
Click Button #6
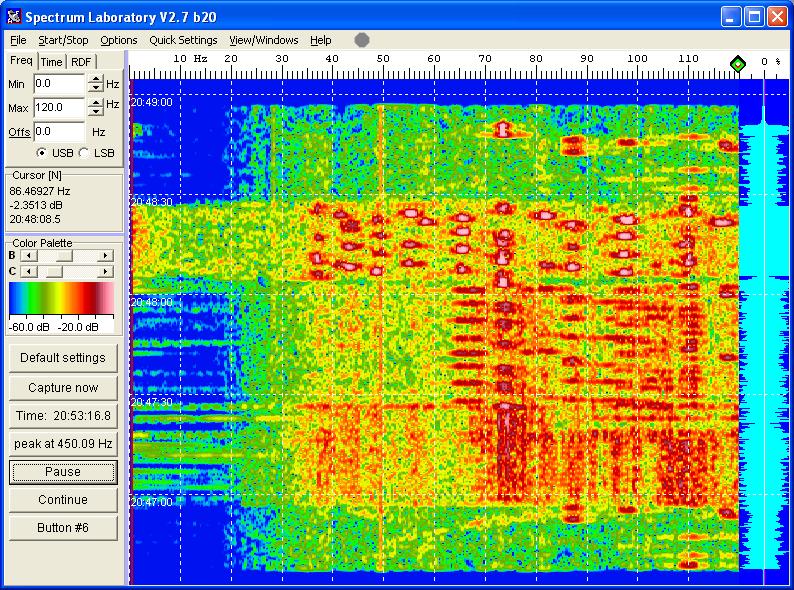pos(63,528)
